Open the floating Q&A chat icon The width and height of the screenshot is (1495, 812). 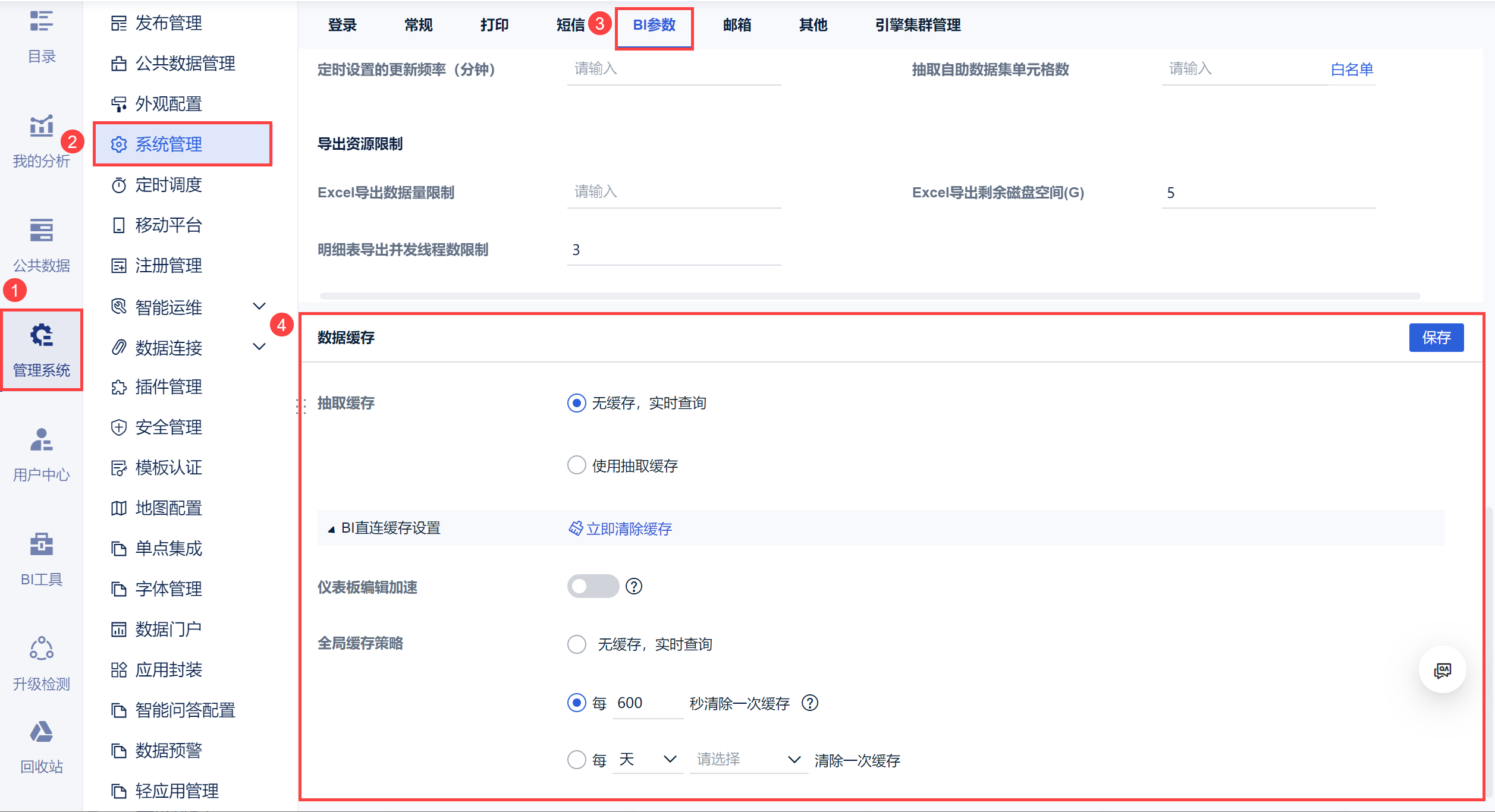(1442, 670)
